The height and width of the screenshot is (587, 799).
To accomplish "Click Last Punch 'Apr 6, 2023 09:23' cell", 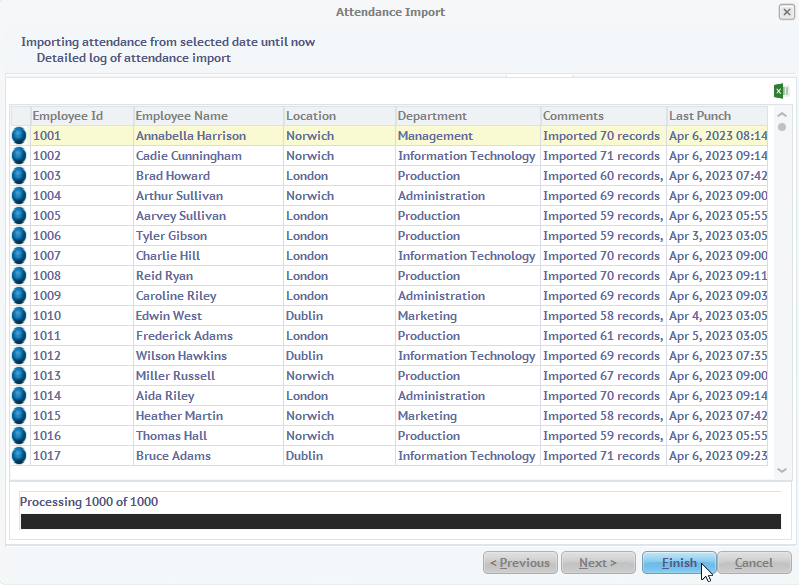I will (717, 456).
